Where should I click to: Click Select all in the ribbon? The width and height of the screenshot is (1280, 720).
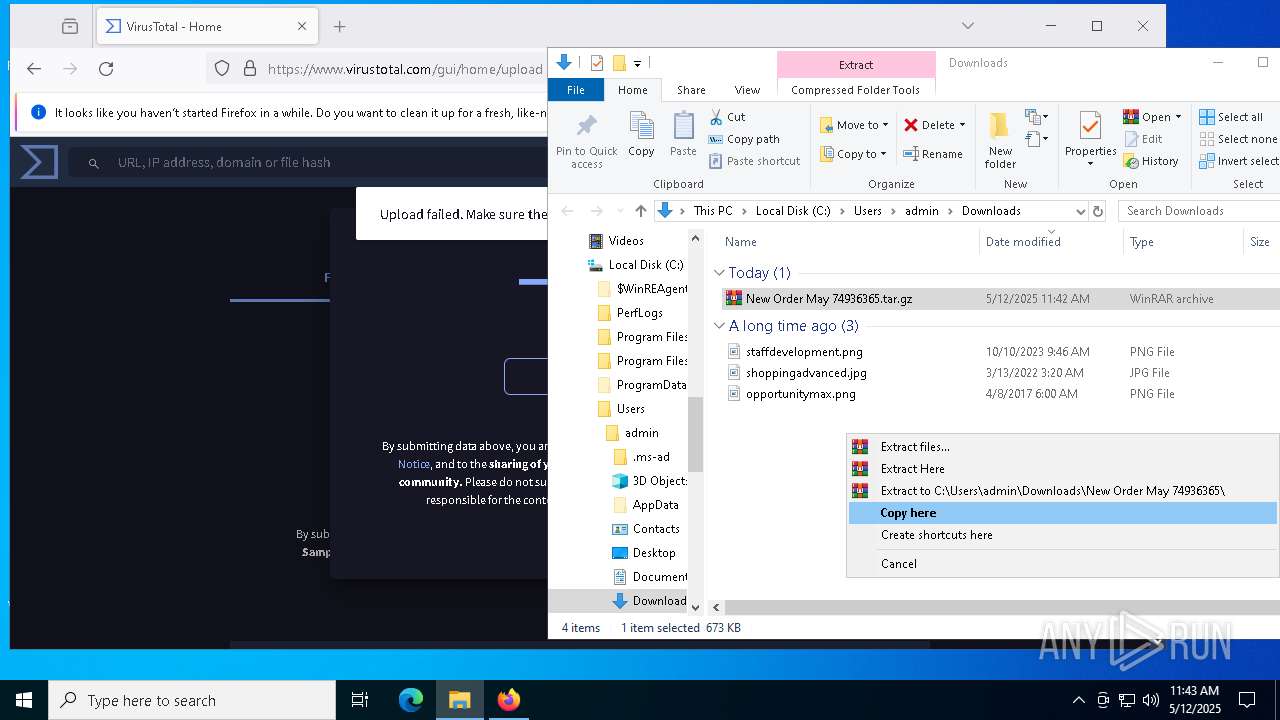1231,117
